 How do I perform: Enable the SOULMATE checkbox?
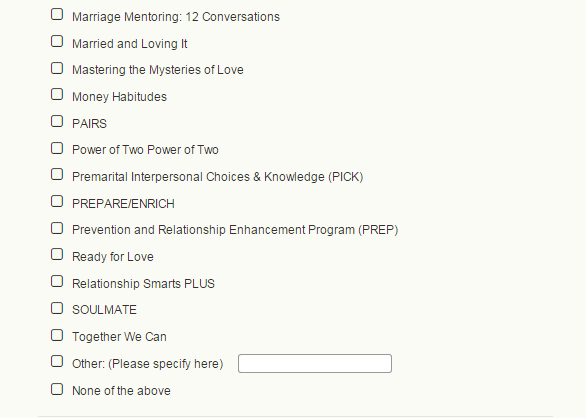click(57, 308)
